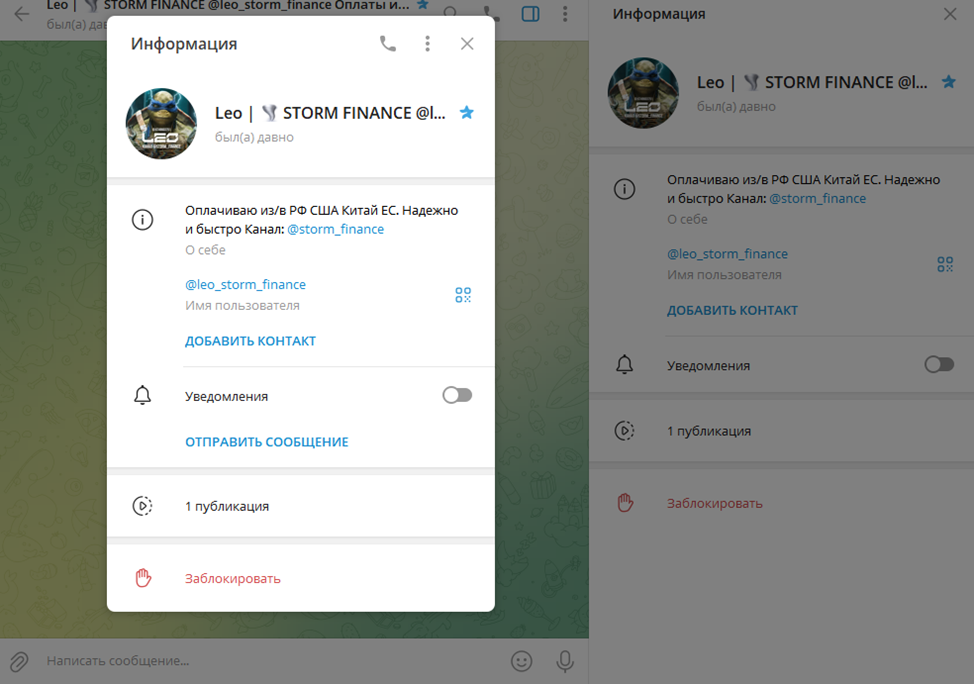Open @storm_finance link in side panel
Viewport: 974px width, 684px height.
(x=817, y=199)
